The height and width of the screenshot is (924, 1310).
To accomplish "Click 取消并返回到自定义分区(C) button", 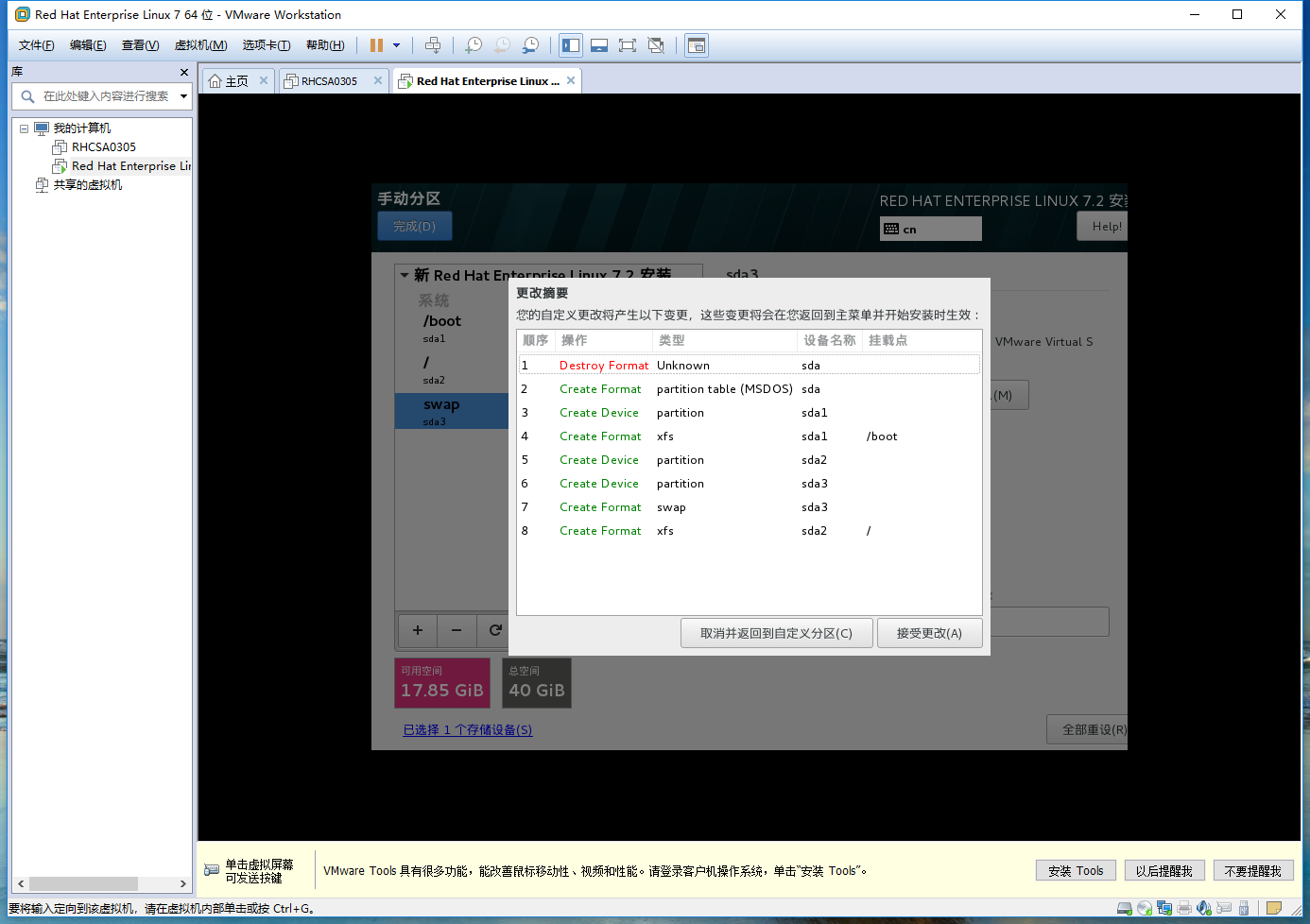I will [x=776, y=633].
